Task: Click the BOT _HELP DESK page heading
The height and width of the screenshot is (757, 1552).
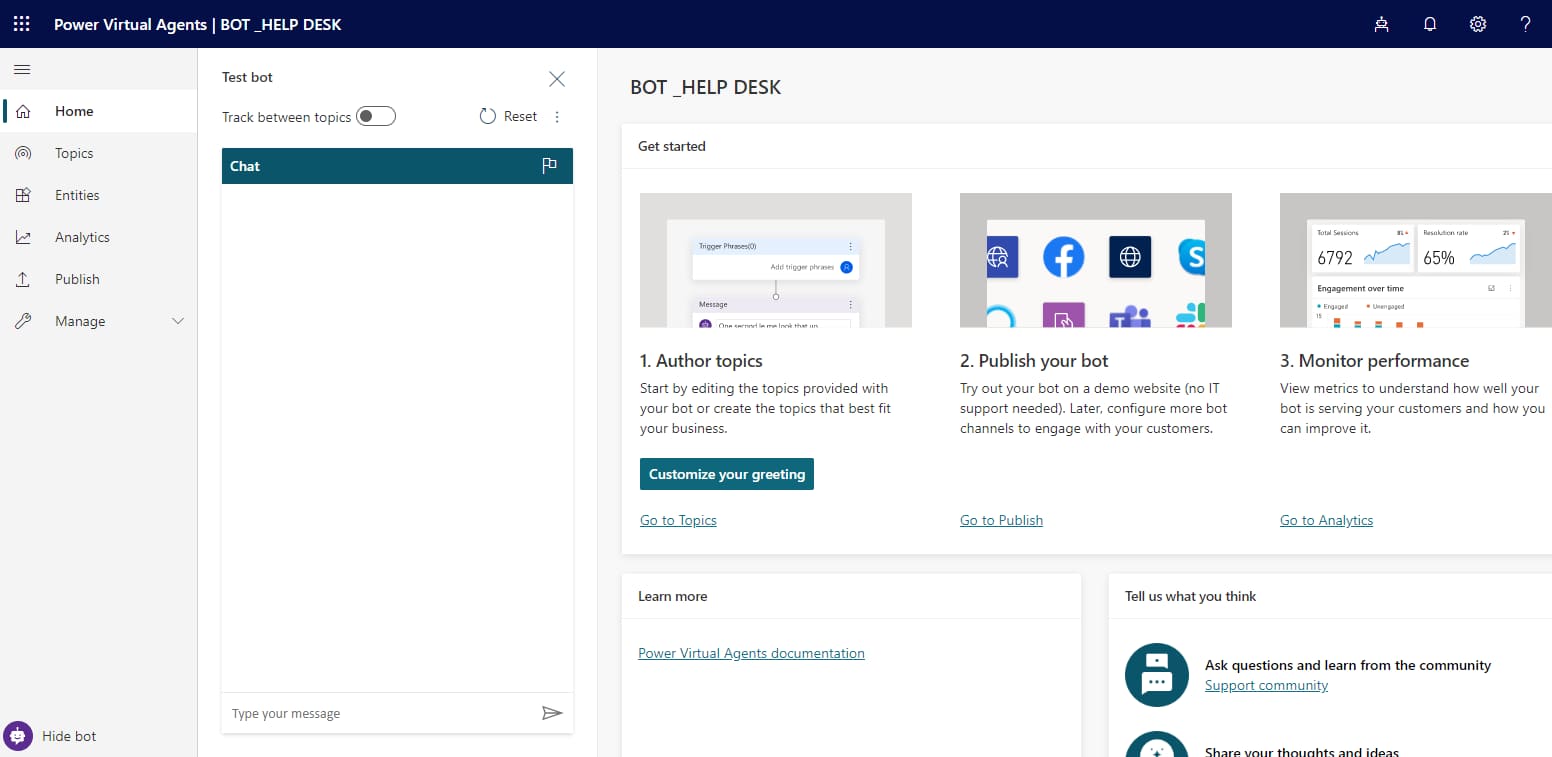Action: tap(705, 87)
